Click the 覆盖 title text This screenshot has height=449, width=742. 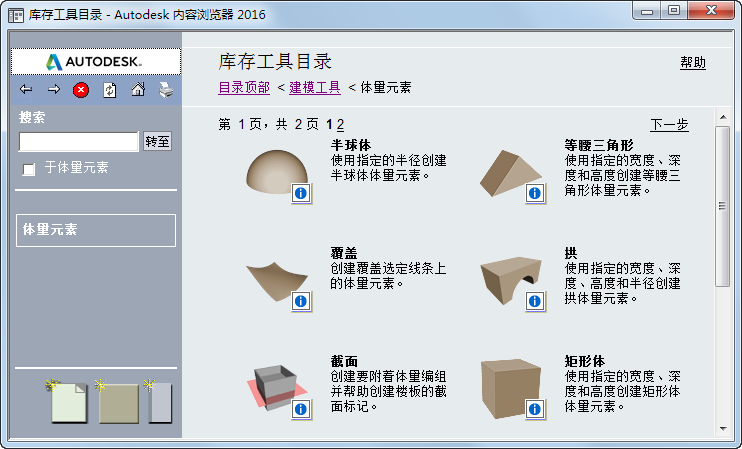pos(344,253)
